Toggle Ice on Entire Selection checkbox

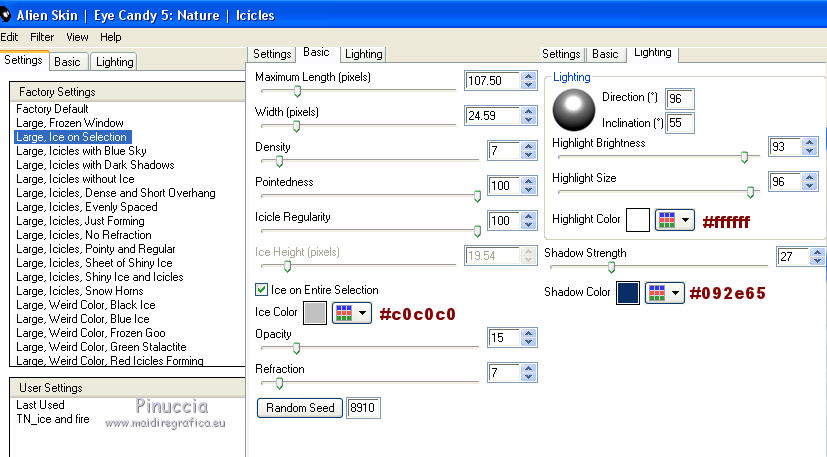click(x=261, y=290)
